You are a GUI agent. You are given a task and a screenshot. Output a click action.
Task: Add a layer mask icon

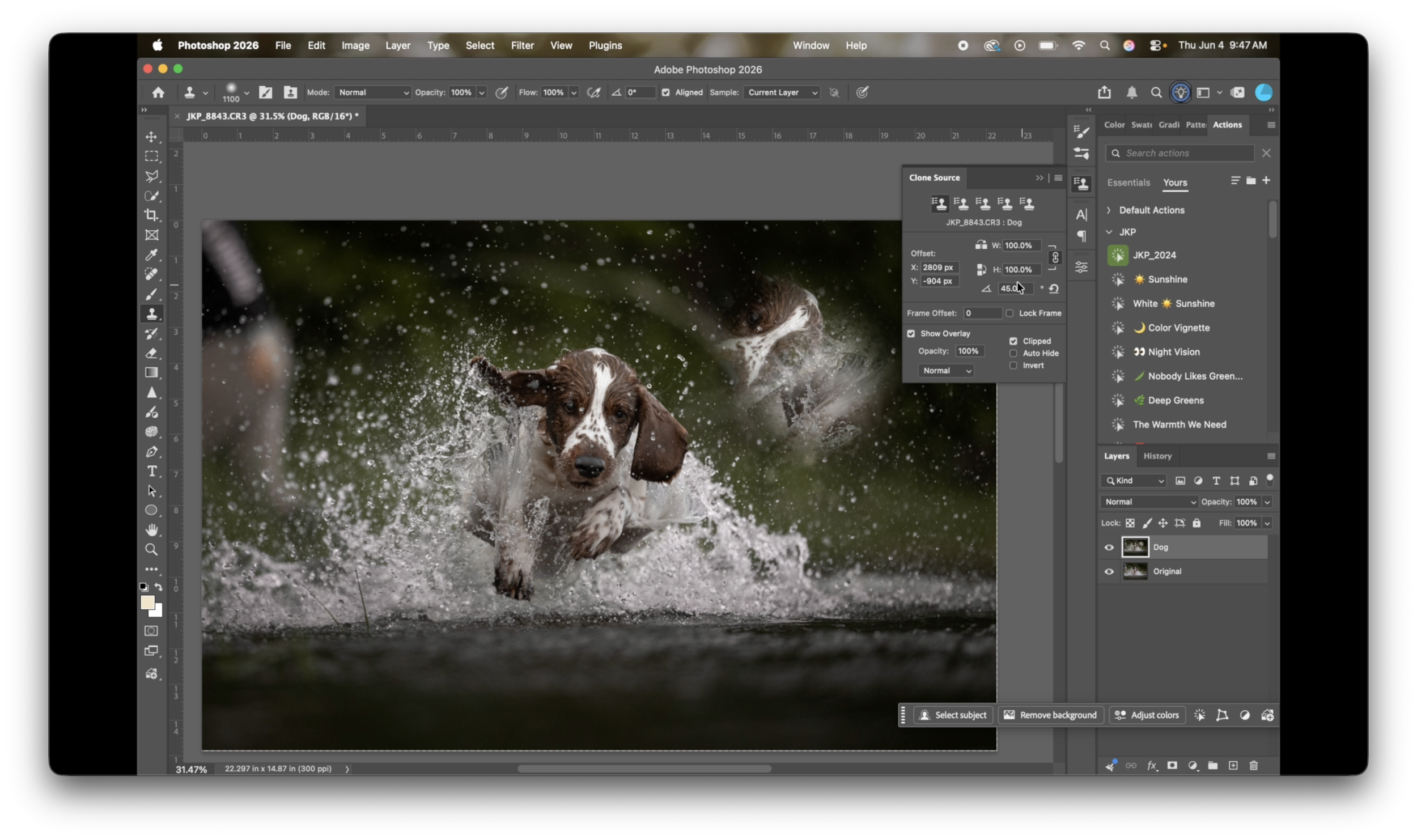click(1172, 766)
